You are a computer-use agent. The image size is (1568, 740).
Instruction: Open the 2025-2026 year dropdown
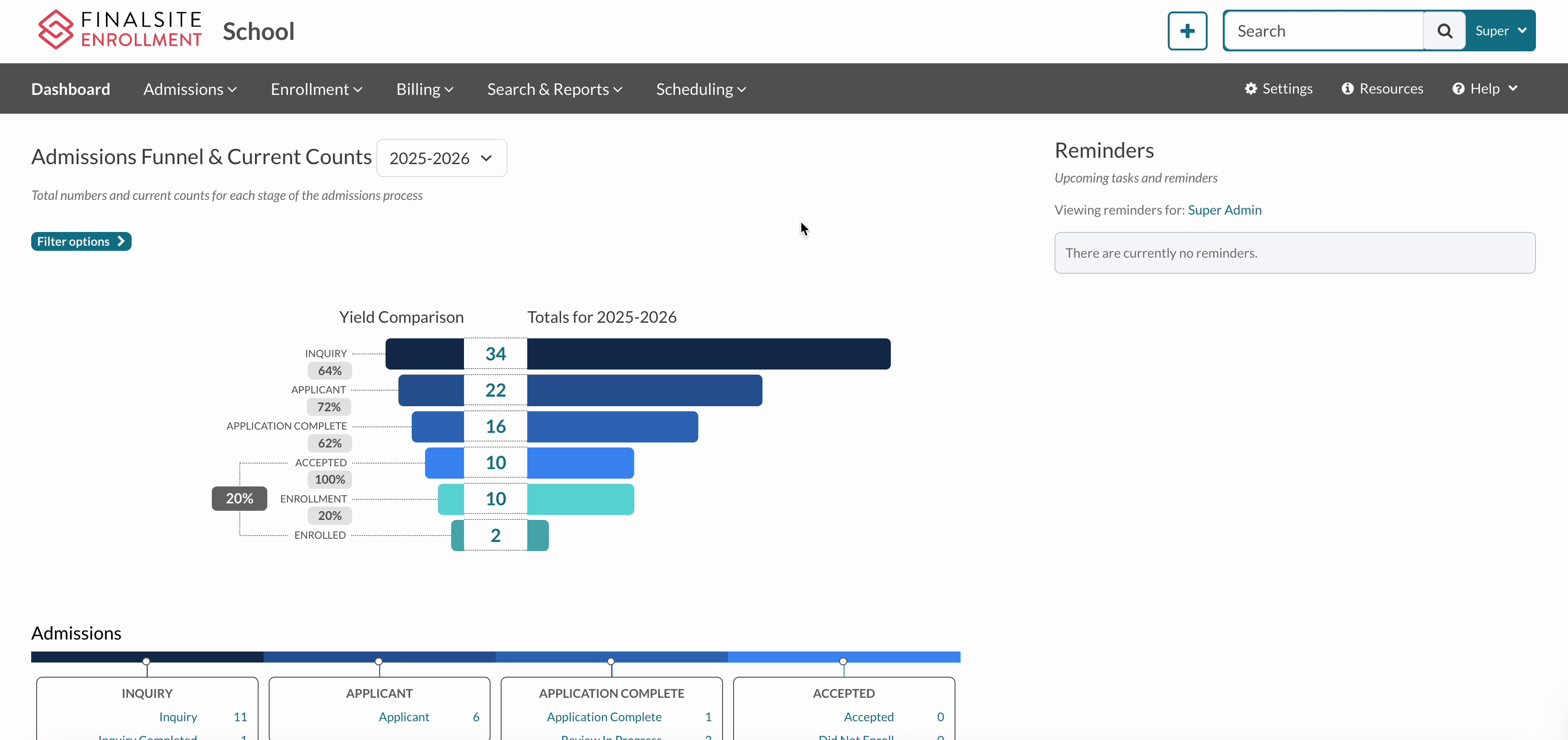[x=442, y=158]
